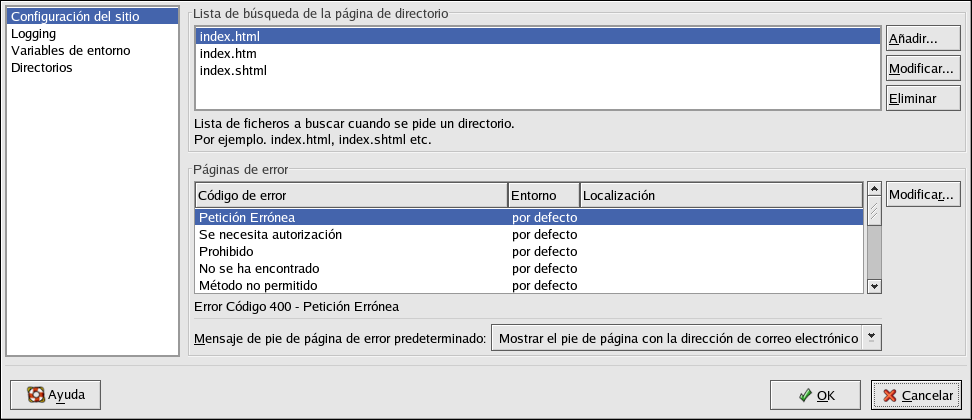Select the Prohibido error row

click(x=226, y=251)
